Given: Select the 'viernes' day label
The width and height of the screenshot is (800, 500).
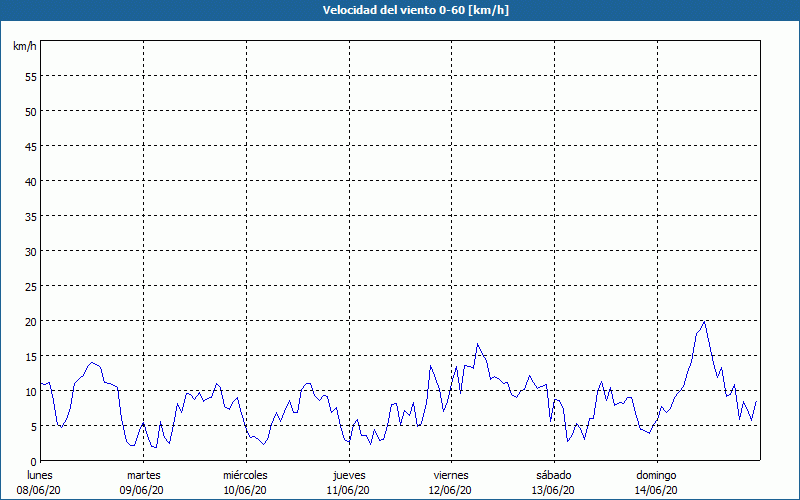Looking at the screenshot, I should click(451, 475).
